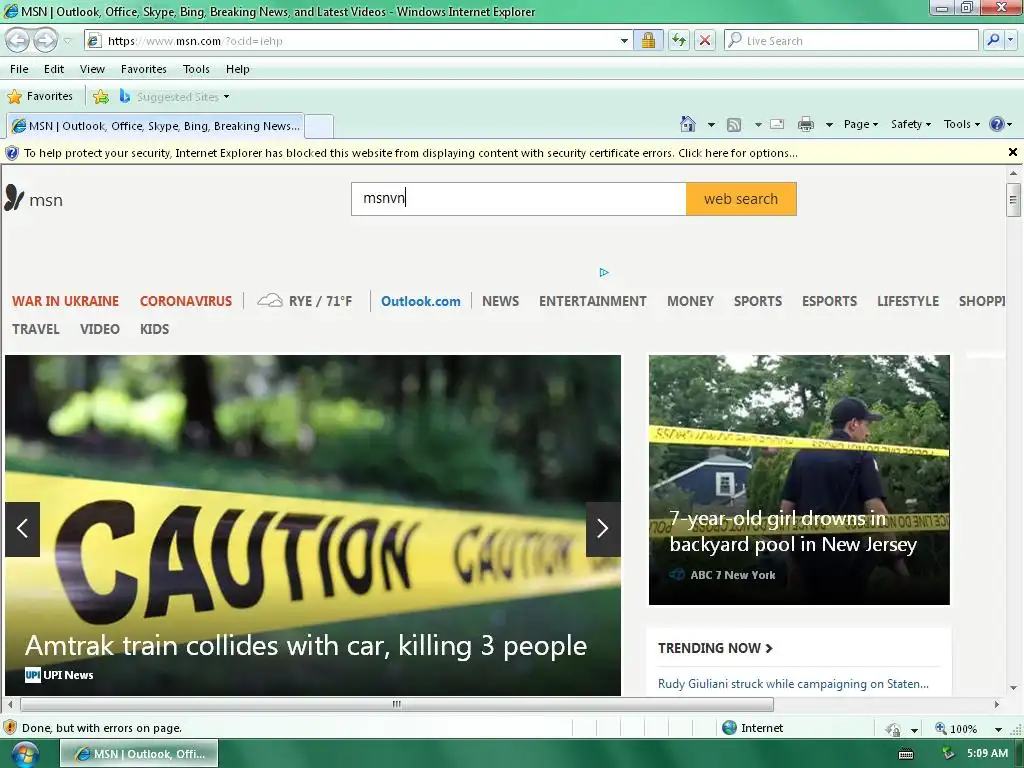Open the Tools command bar menu
Viewport: 1024px width, 768px height.
click(961, 124)
